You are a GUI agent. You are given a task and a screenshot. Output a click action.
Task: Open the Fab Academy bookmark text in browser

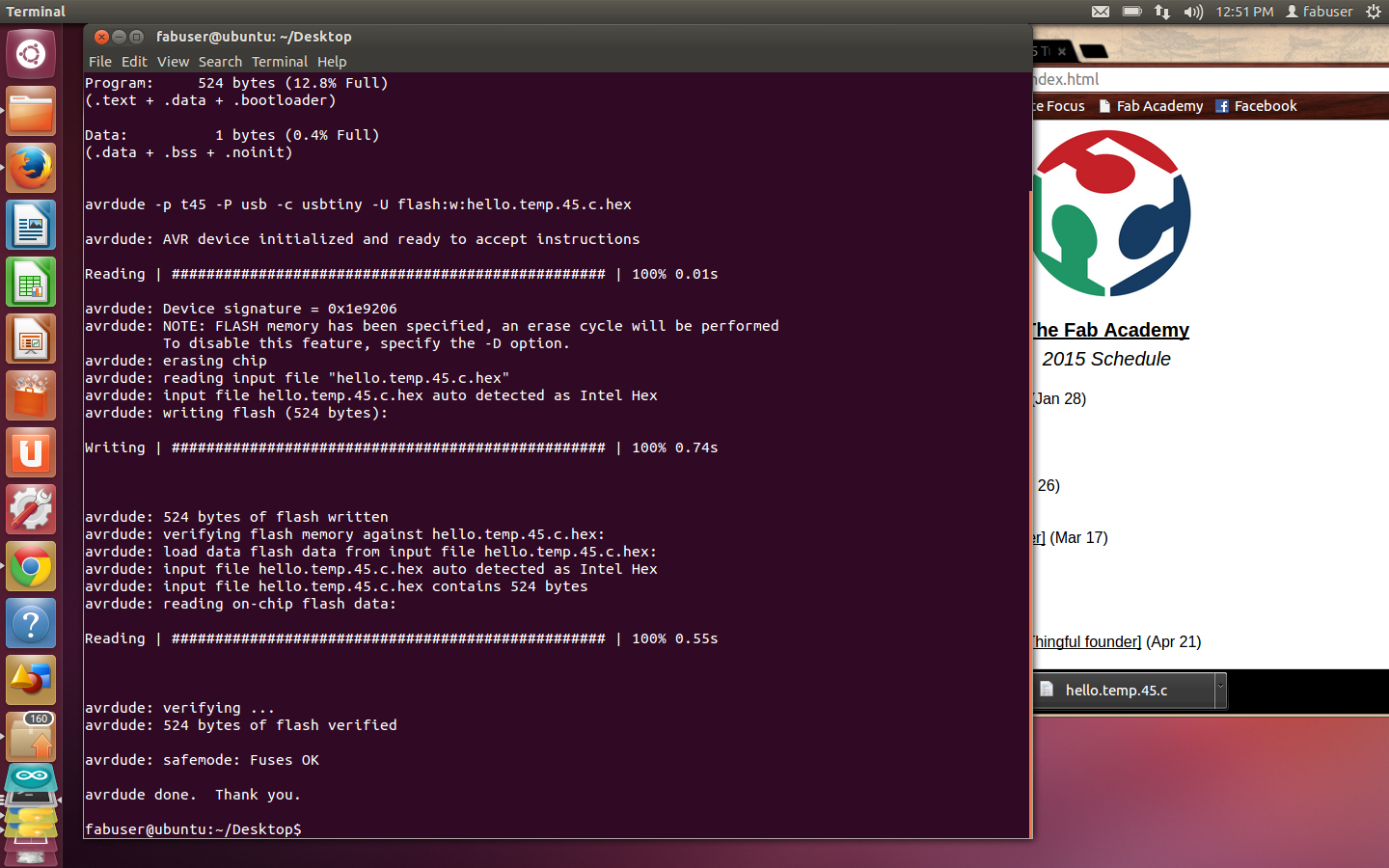coord(1159,106)
